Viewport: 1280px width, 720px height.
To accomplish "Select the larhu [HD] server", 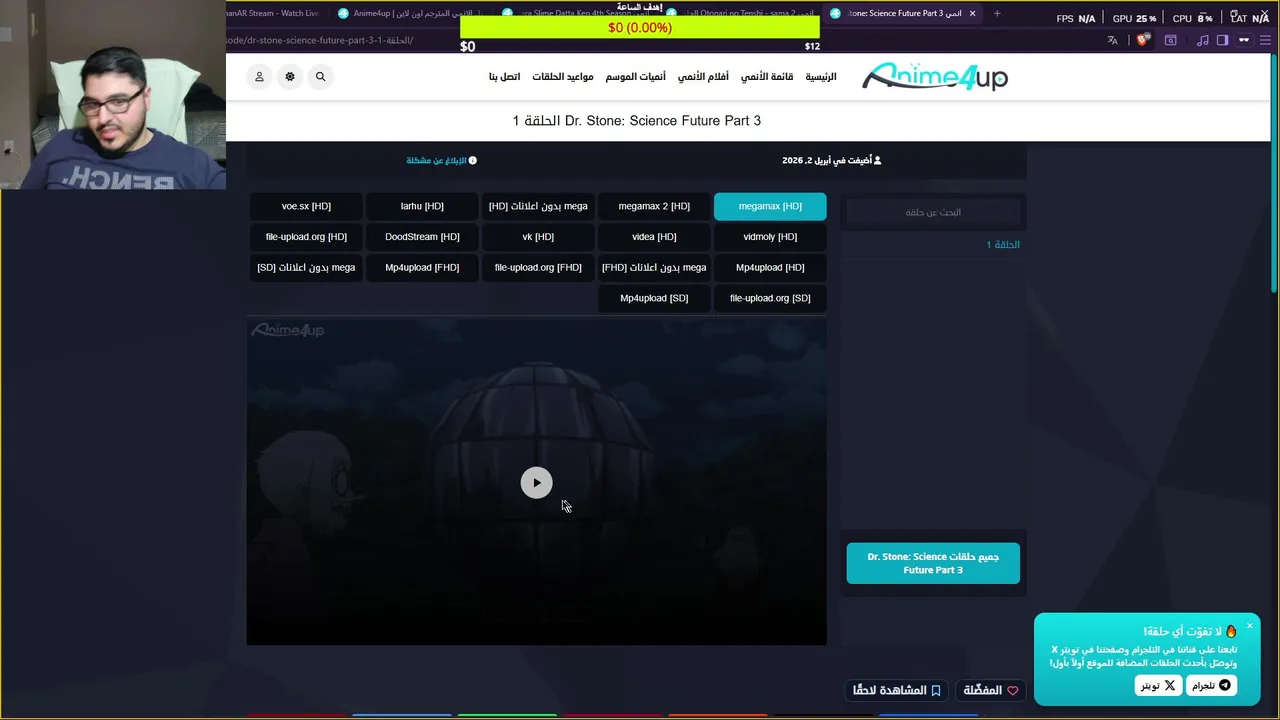I will coord(422,206).
